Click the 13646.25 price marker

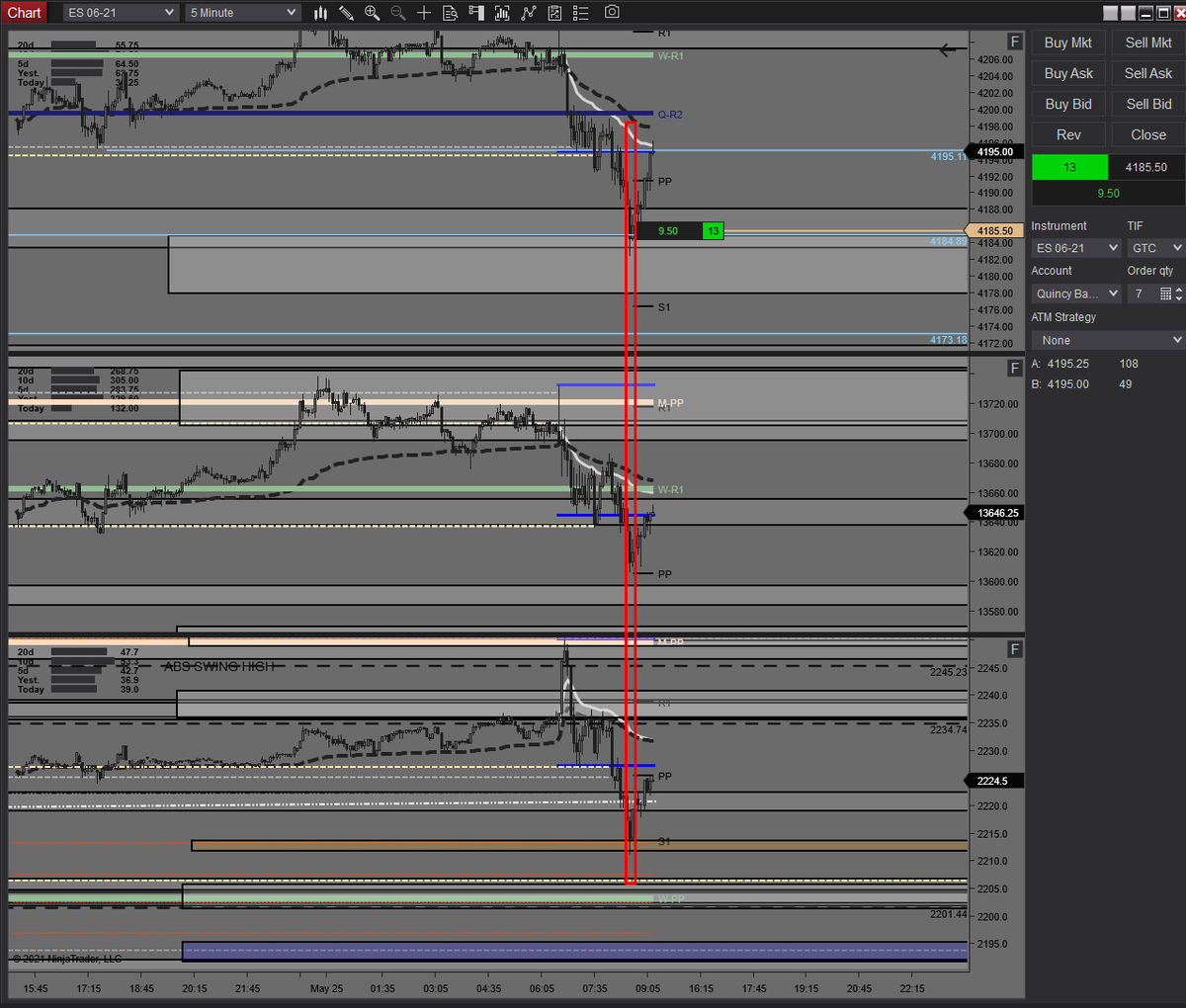pyautogui.click(x=994, y=513)
